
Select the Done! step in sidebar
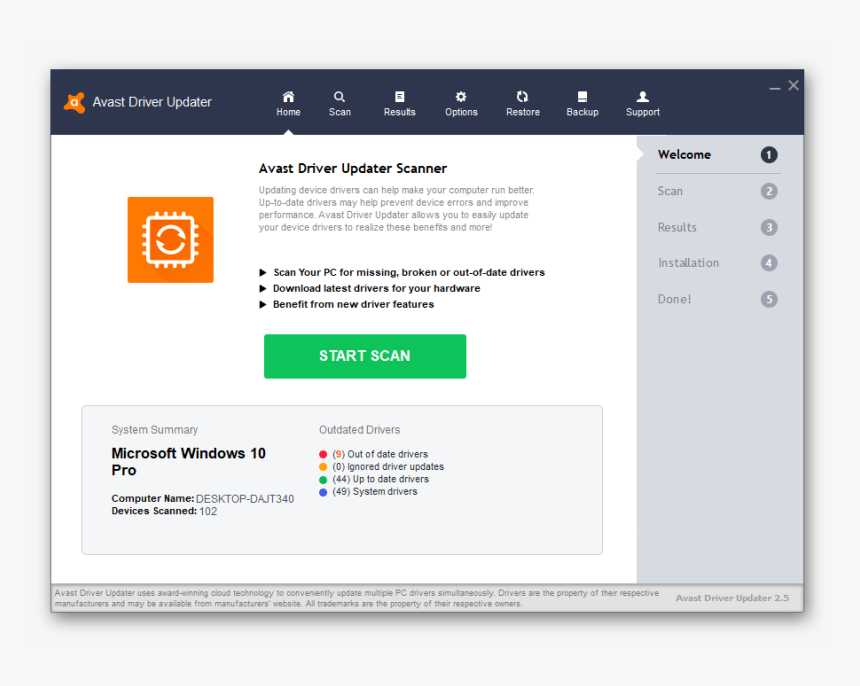point(674,299)
